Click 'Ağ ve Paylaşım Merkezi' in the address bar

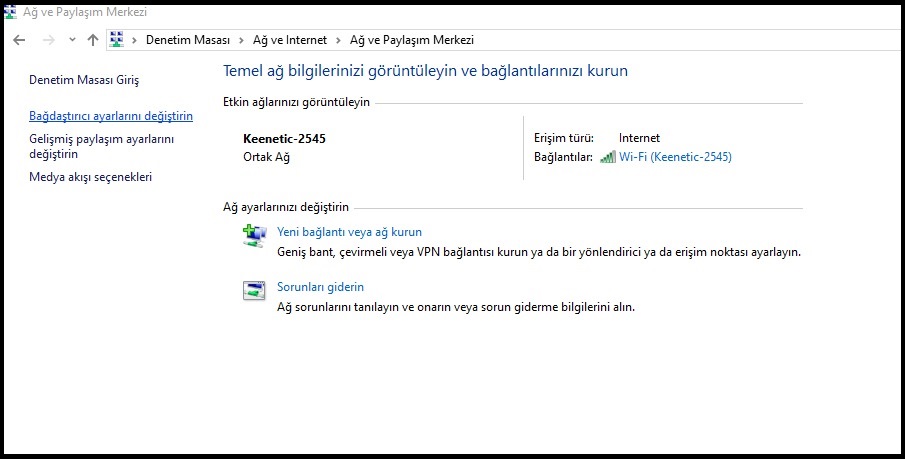pyautogui.click(x=411, y=40)
